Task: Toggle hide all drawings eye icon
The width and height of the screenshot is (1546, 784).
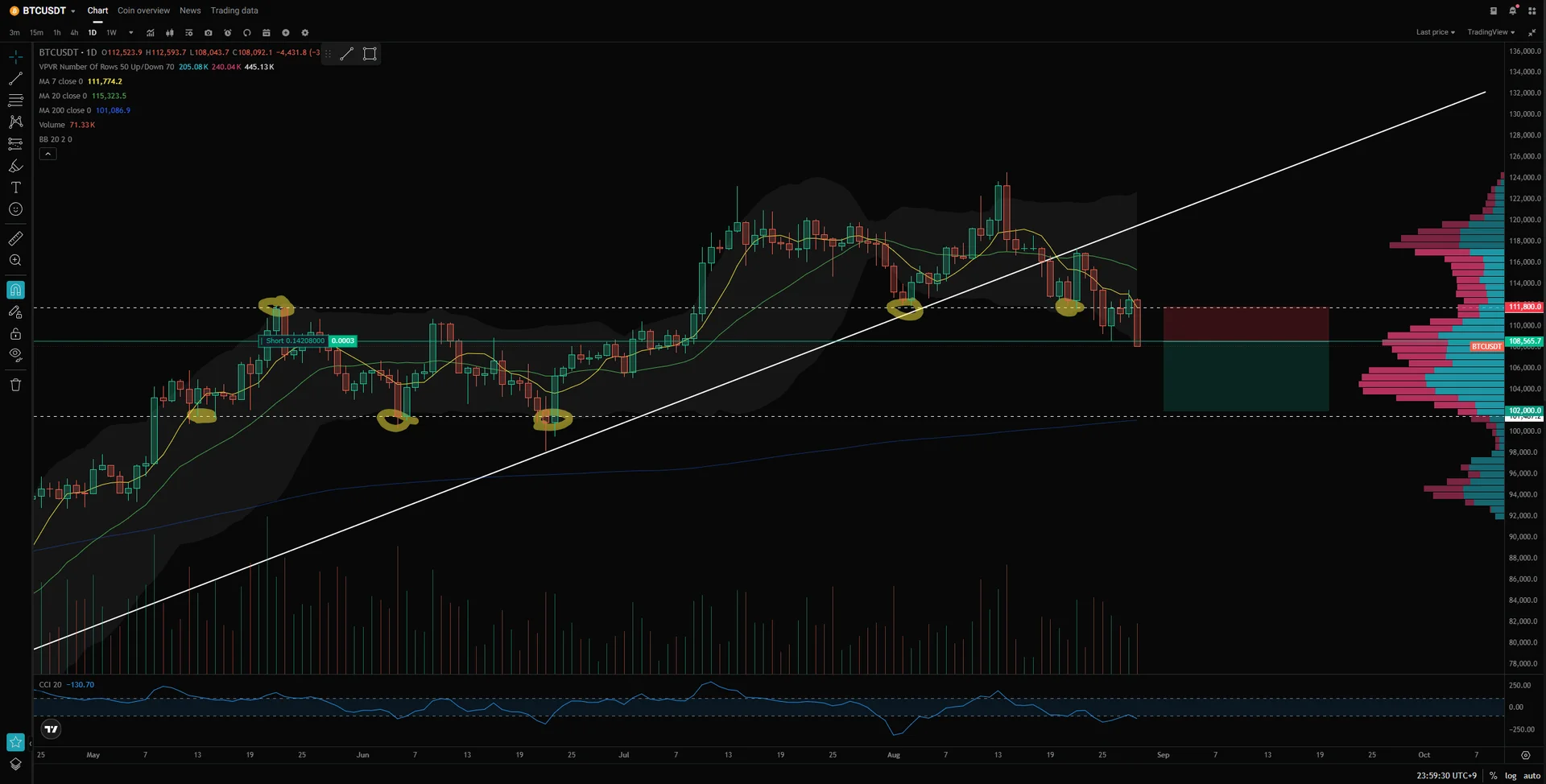Action: click(x=15, y=355)
